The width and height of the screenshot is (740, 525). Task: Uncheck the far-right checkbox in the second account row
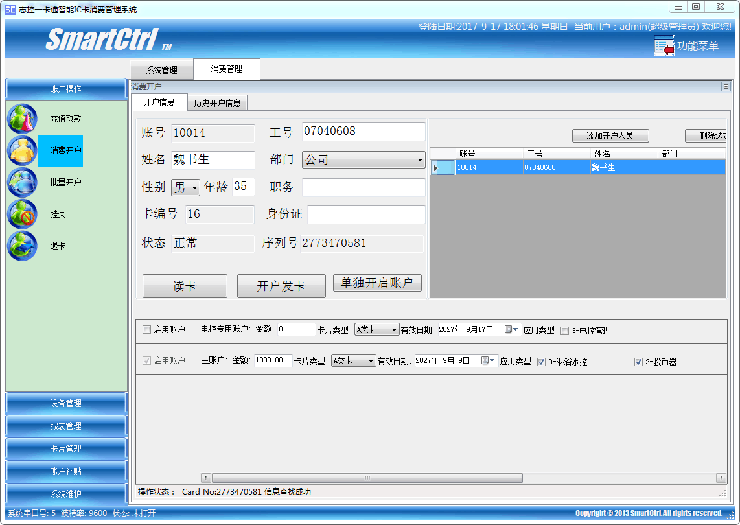tap(638, 361)
